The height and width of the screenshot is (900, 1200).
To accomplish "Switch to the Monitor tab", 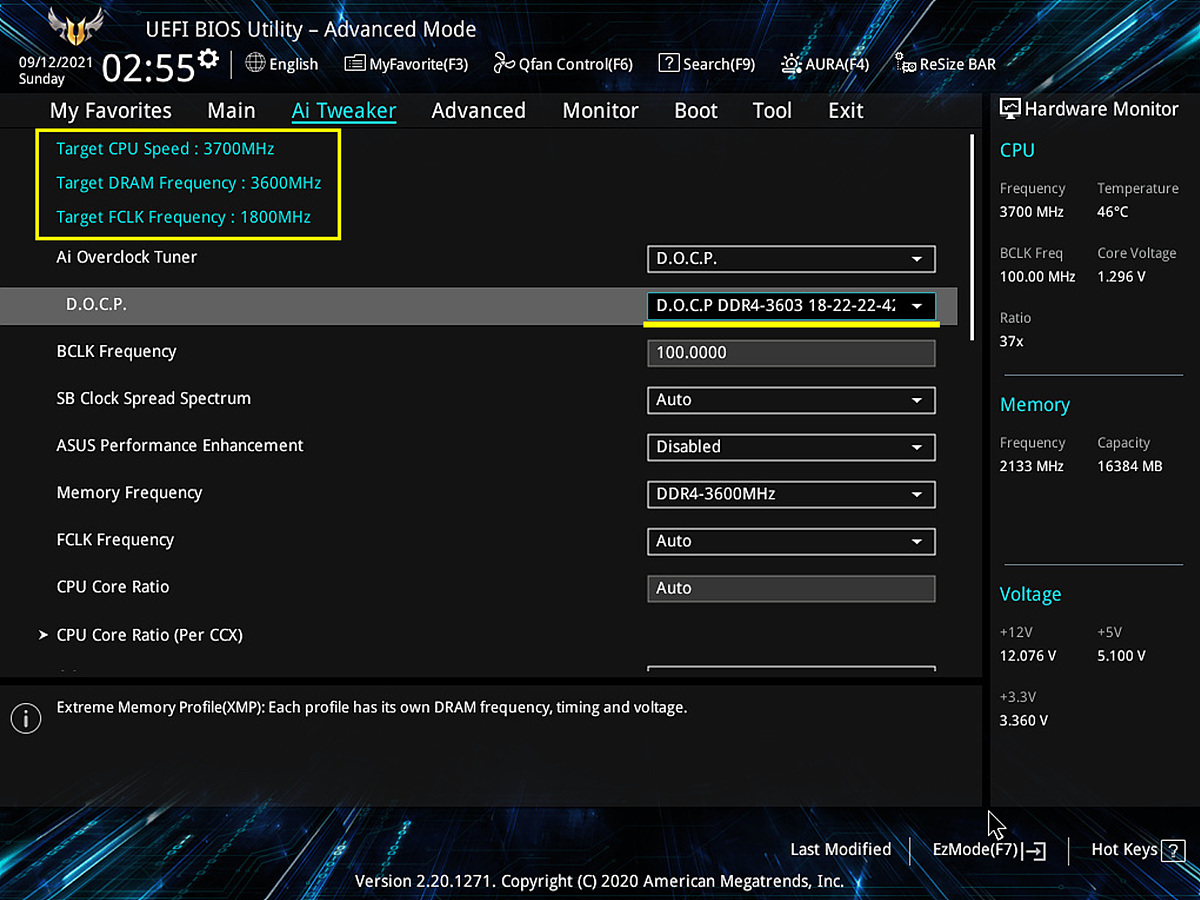I will (600, 111).
